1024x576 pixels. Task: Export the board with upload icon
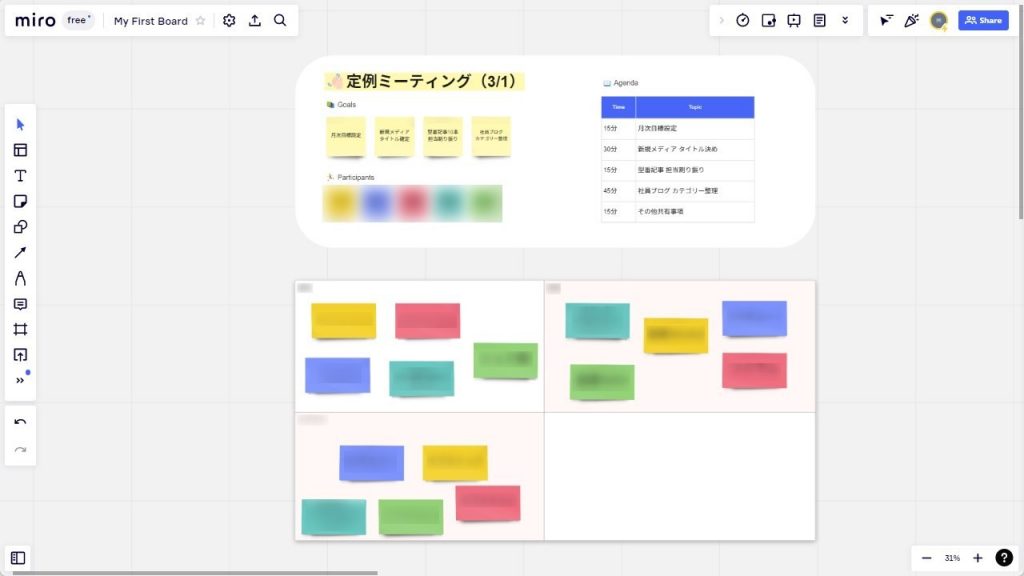[x=255, y=20]
